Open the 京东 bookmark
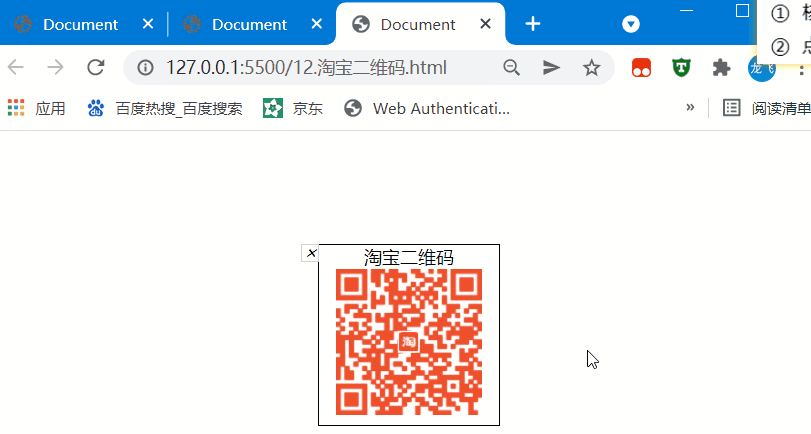This screenshot has height=434, width=811. (x=293, y=109)
